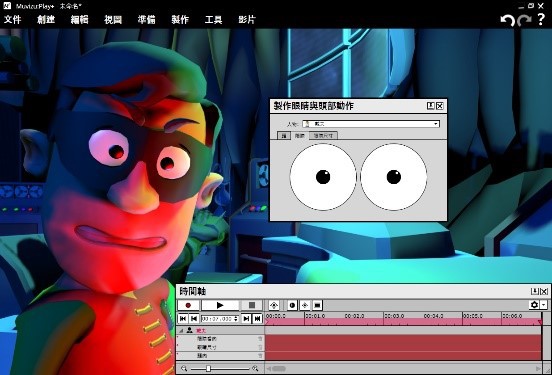
Task: Click the scrollbar left arrow in timeline
Action: click(x=268, y=369)
